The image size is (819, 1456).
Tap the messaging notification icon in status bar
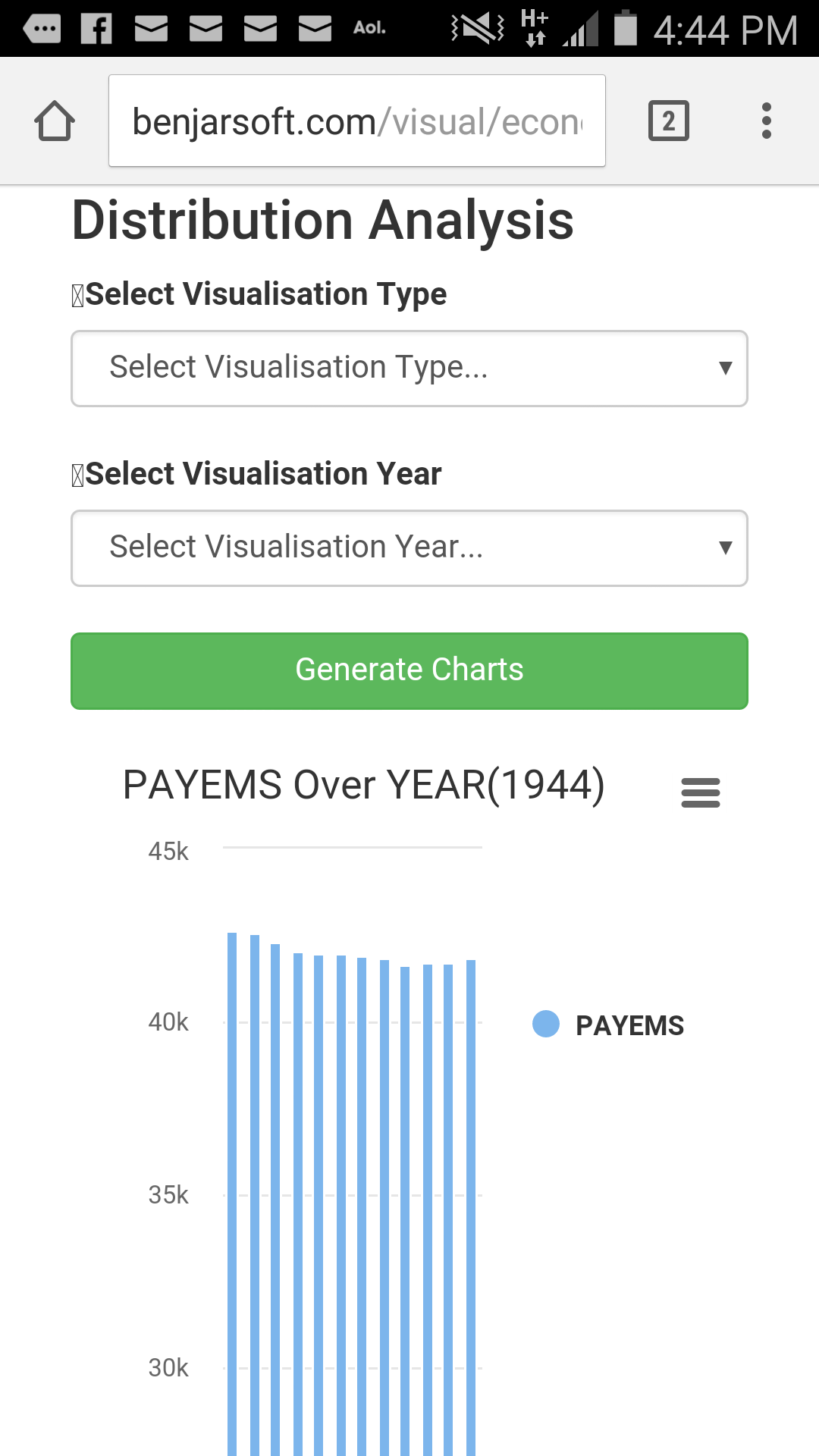(42, 29)
